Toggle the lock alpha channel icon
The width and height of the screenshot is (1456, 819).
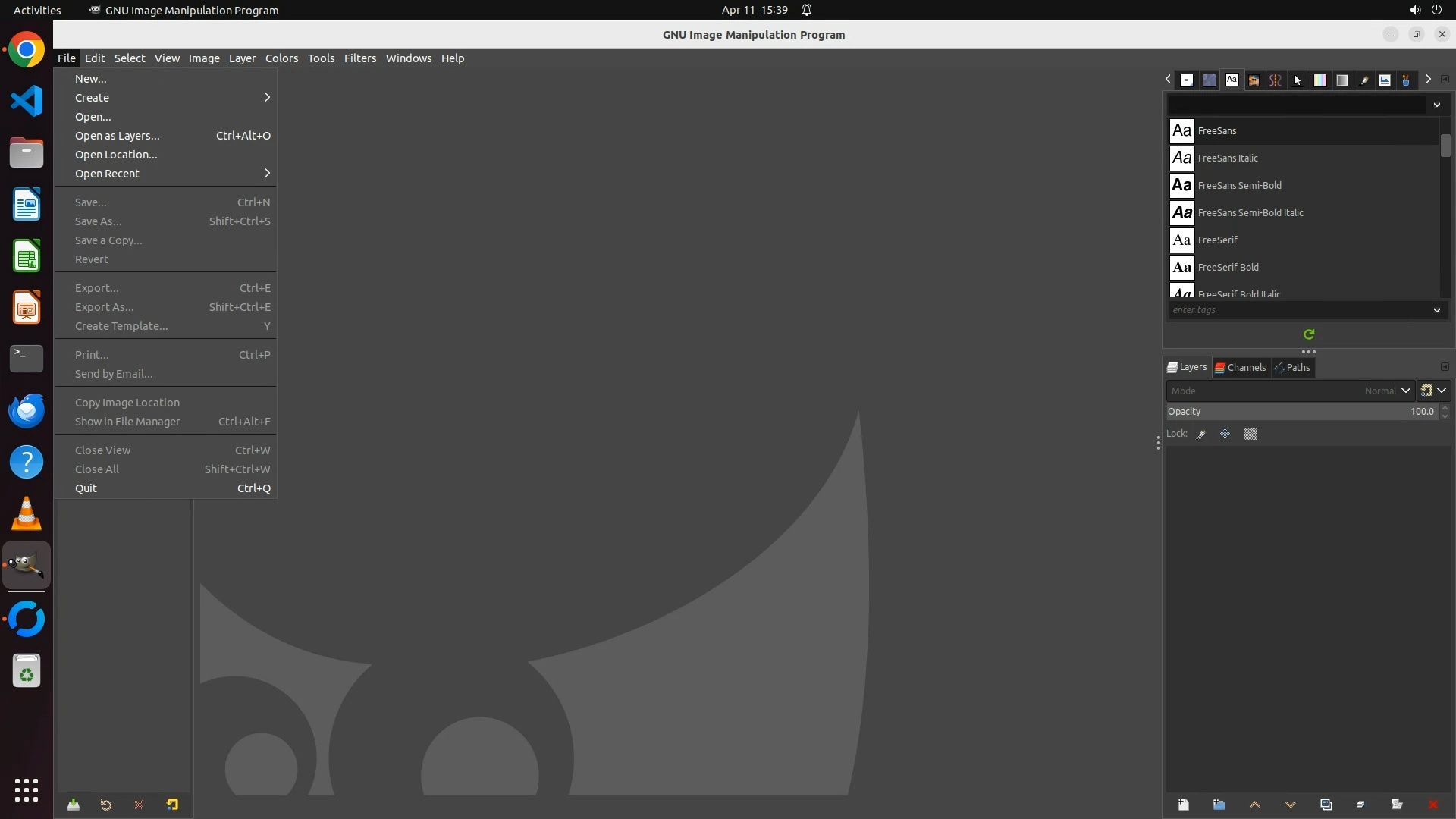pyautogui.click(x=1250, y=434)
